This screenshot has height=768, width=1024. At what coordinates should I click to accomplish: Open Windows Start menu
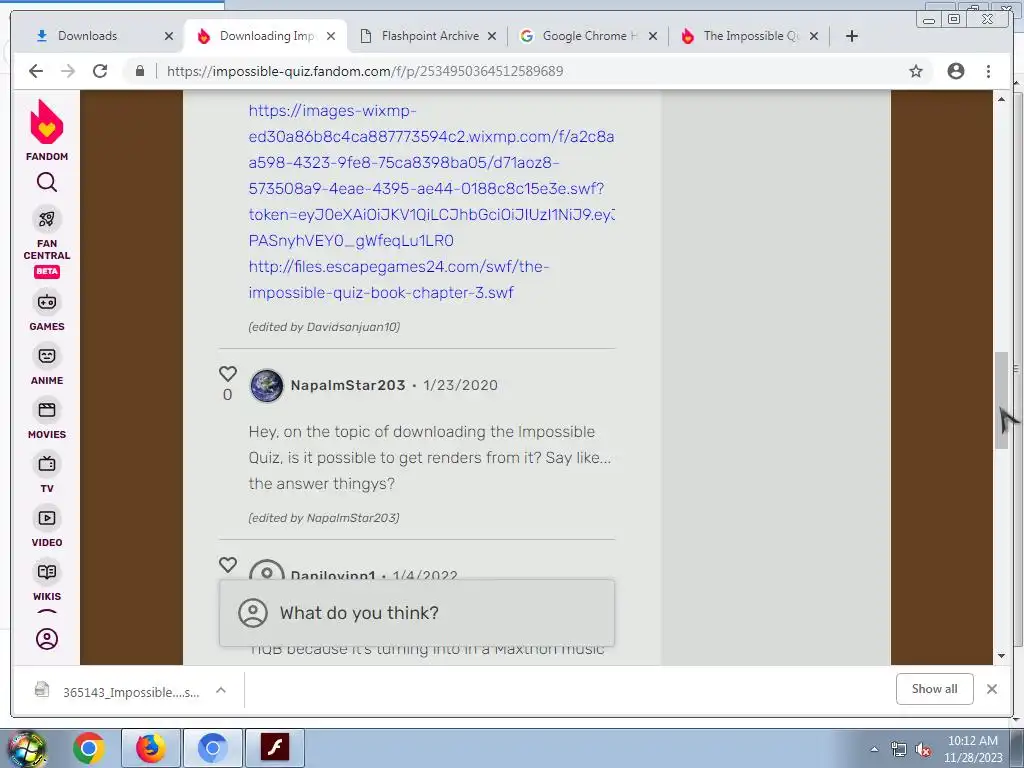coord(26,748)
